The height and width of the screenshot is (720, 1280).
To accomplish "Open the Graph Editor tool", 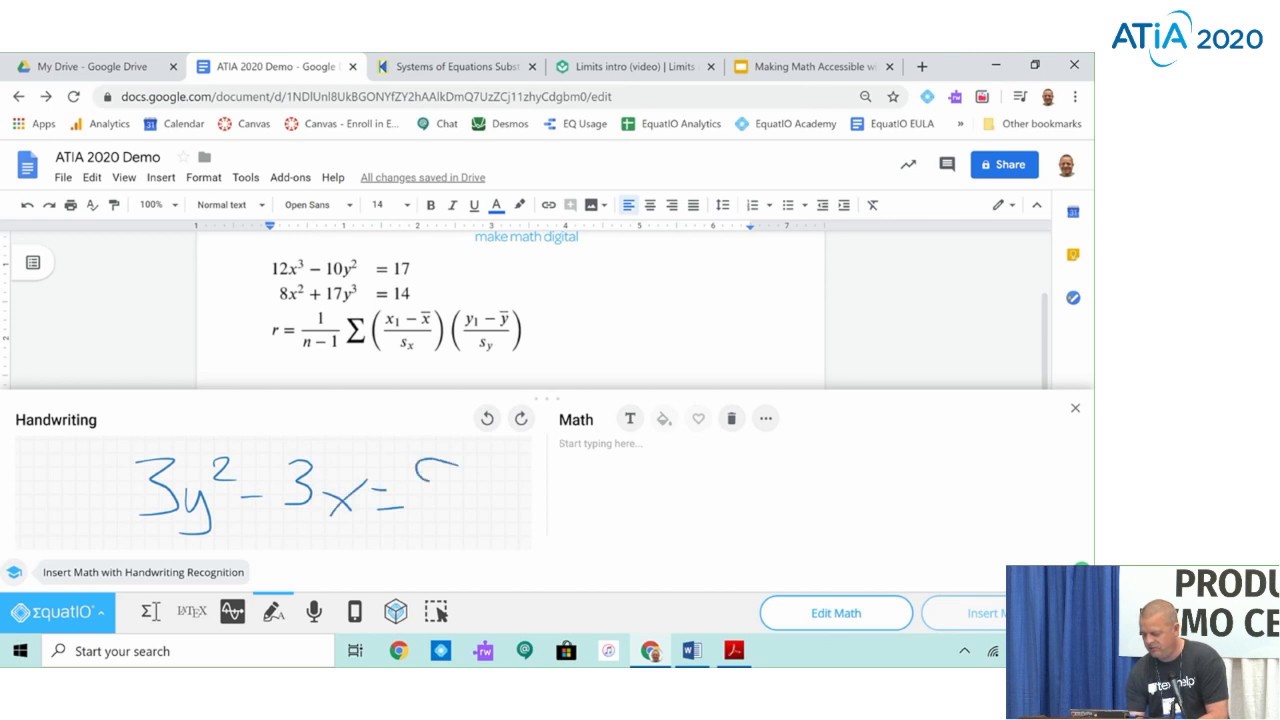I will click(232, 612).
